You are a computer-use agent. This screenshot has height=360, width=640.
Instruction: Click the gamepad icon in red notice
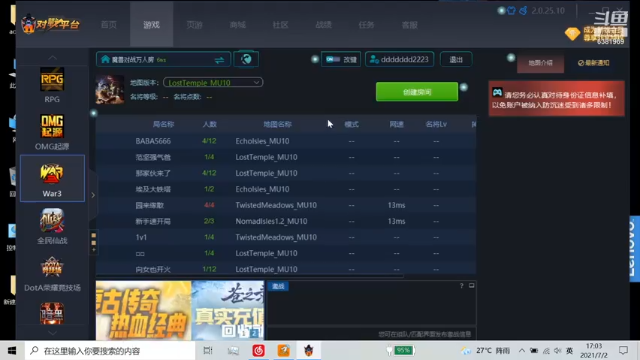pyautogui.click(x=497, y=92)
